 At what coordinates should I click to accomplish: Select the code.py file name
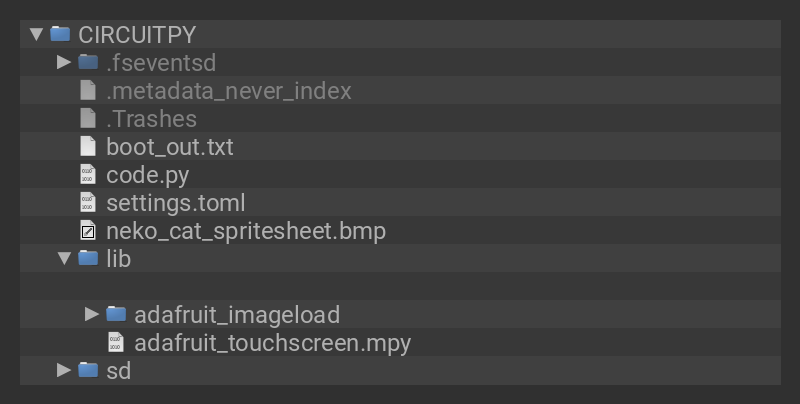coord(147,174)
